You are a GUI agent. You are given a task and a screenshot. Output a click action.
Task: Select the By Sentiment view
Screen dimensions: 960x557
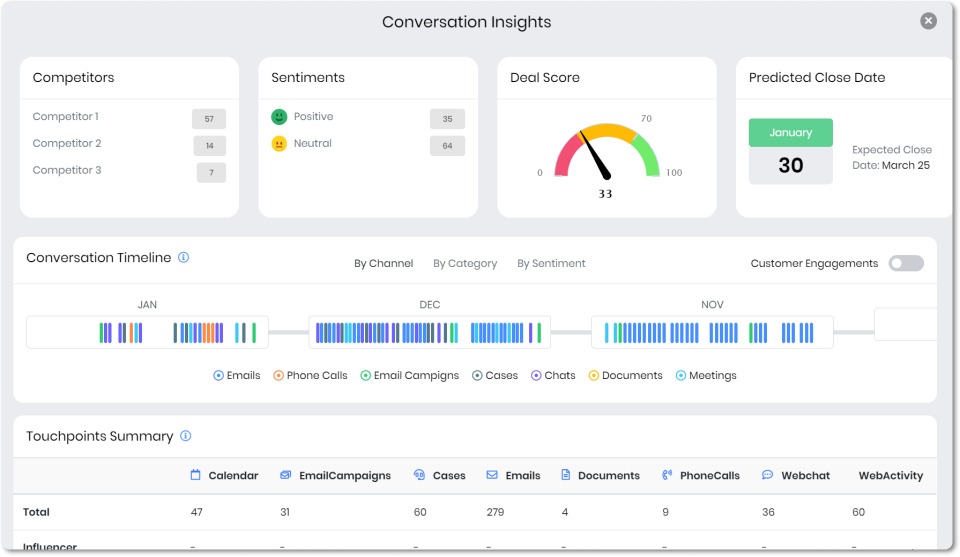(x=551, y=264)
